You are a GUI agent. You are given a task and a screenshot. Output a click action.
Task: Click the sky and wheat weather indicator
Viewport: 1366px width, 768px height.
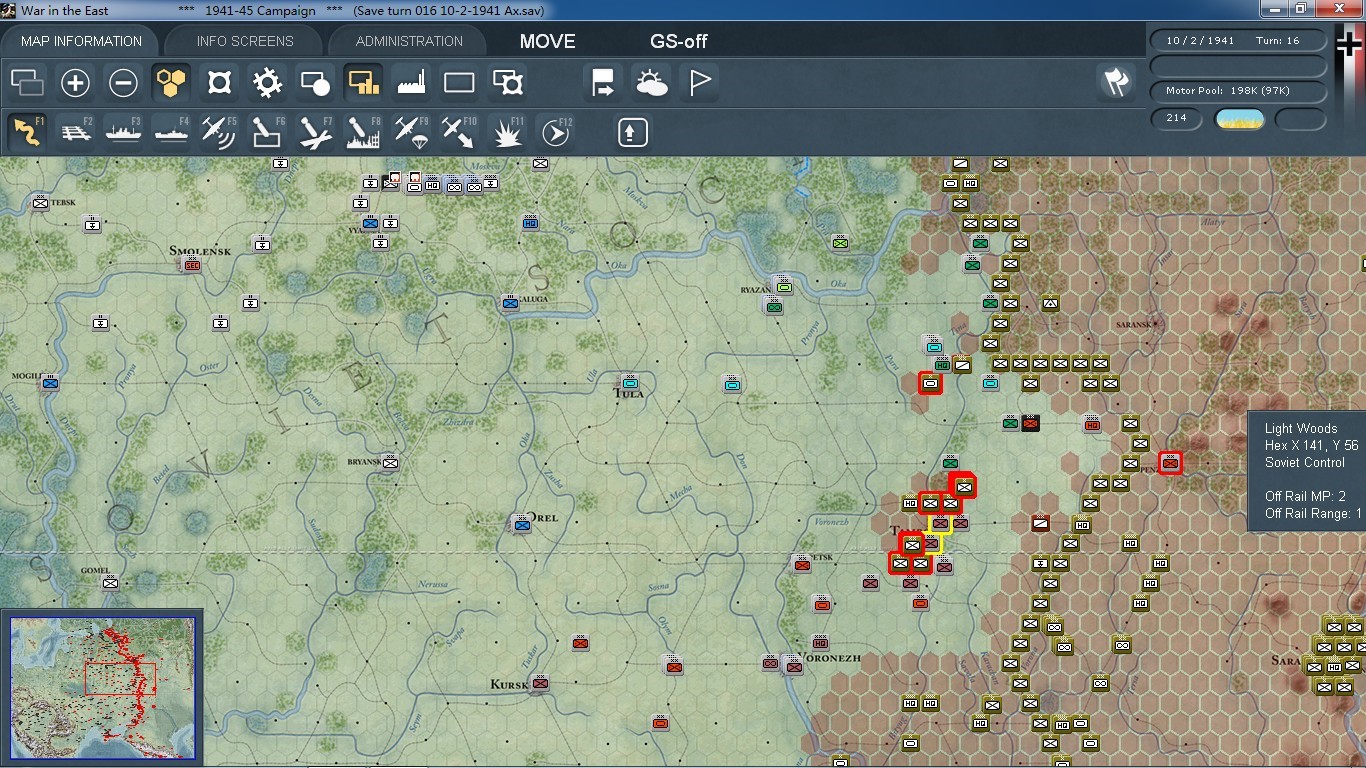tap(1239, 120)
